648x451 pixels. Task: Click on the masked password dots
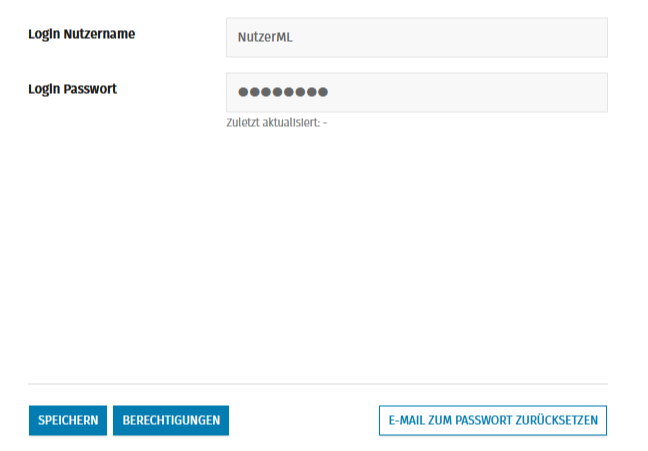[x=283, y=92]
